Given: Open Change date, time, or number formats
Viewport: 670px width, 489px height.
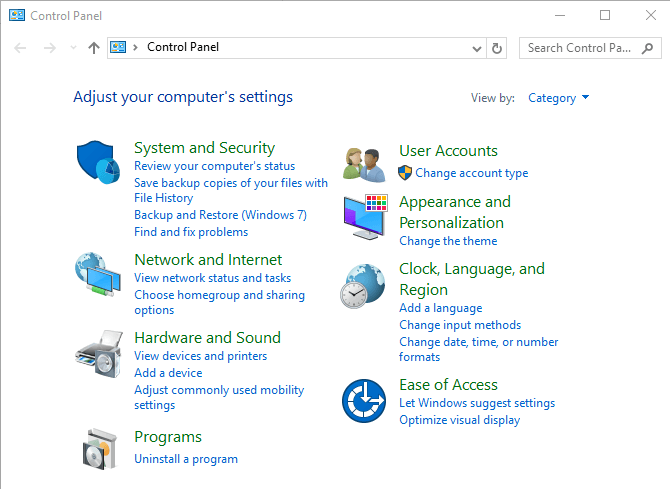Looking at the screenshot, I should (x=479, y=349).
